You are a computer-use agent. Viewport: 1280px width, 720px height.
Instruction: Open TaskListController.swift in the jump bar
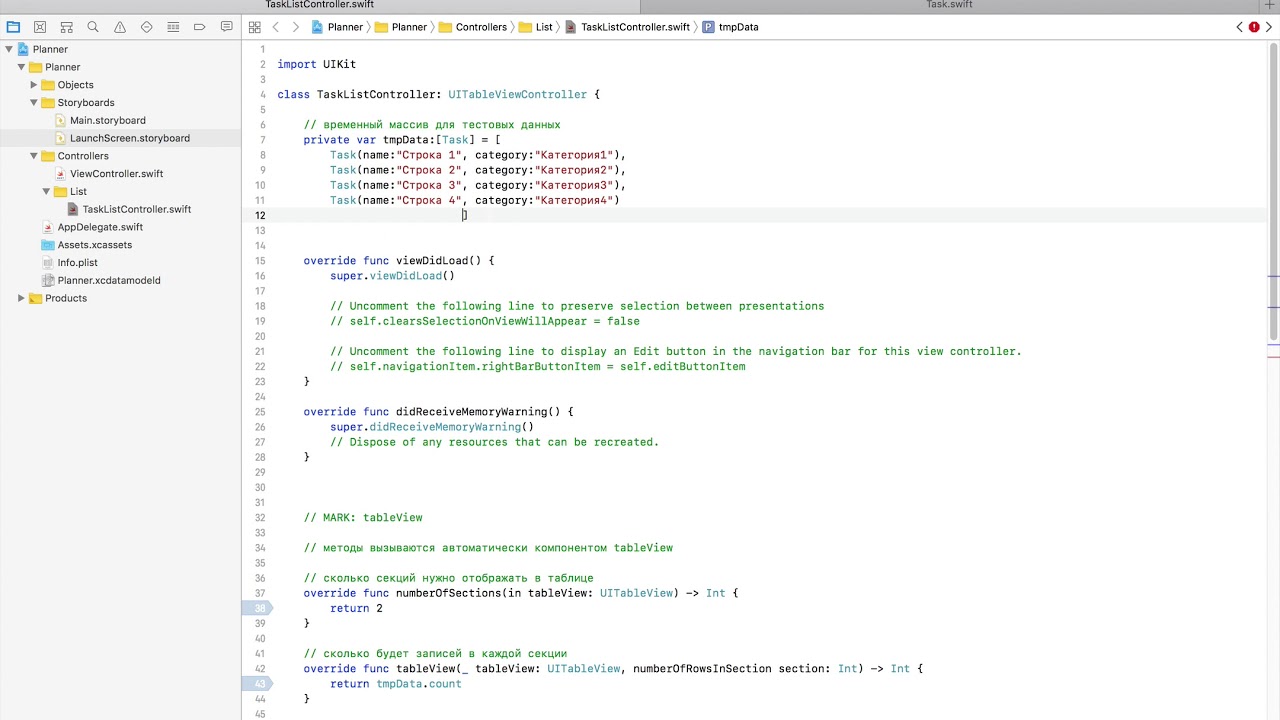[627, 27]
